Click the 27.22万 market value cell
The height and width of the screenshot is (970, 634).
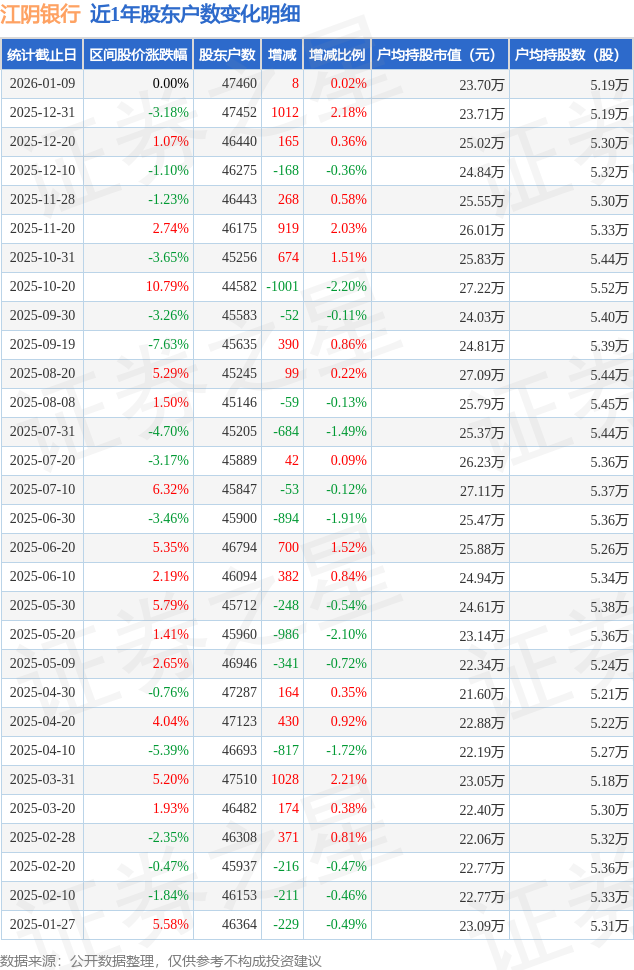[x=482, y=287]
